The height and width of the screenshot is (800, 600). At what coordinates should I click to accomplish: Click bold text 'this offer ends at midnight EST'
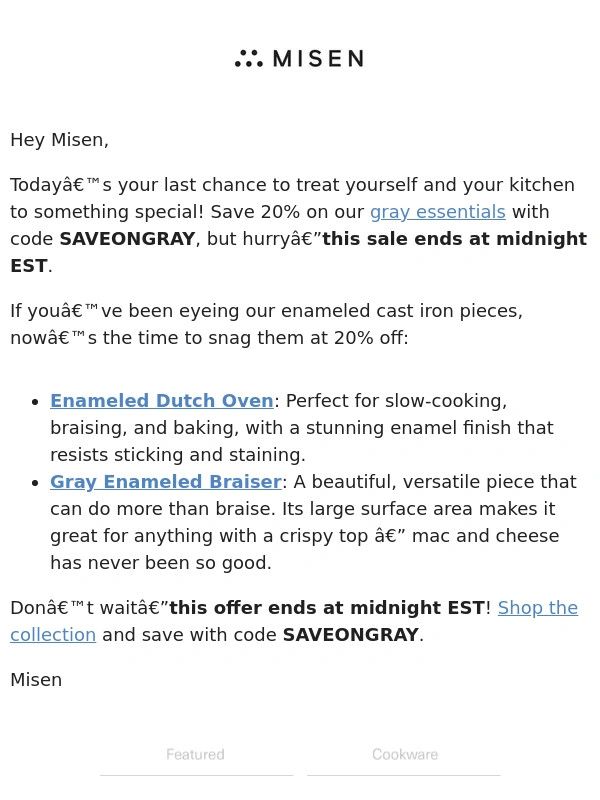tap(326, 608)
